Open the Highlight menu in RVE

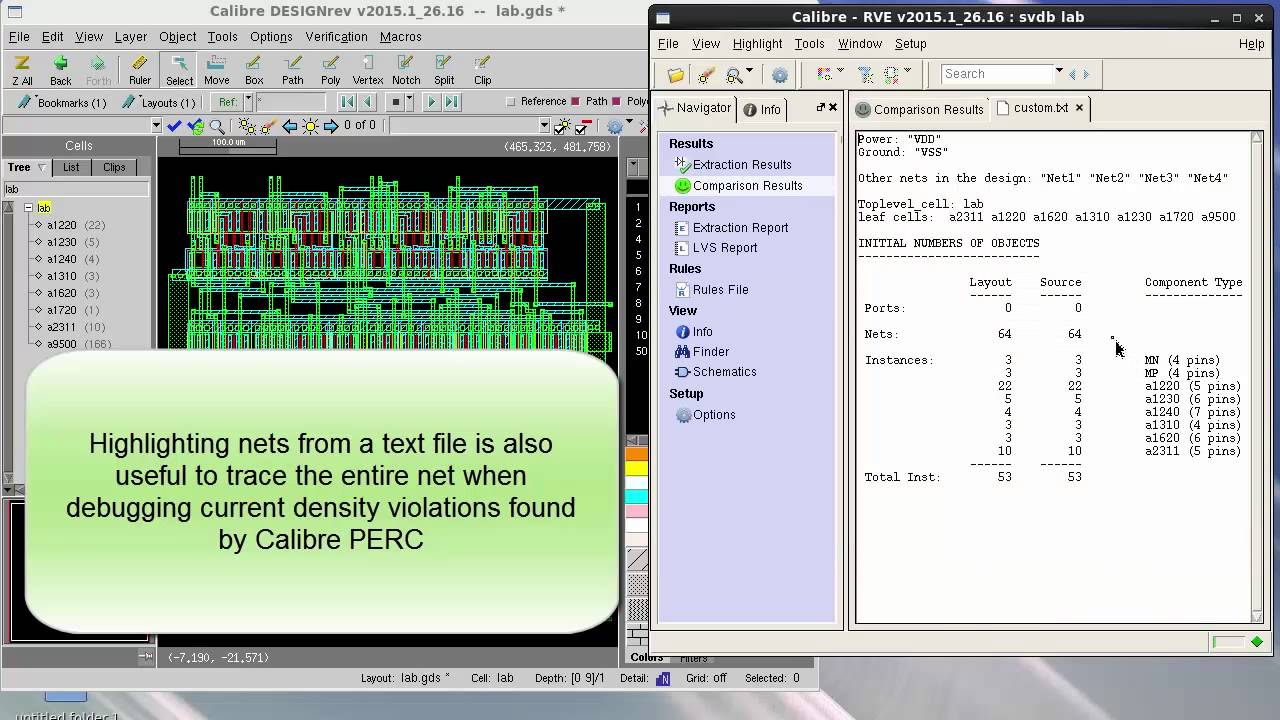coord(757,44)
